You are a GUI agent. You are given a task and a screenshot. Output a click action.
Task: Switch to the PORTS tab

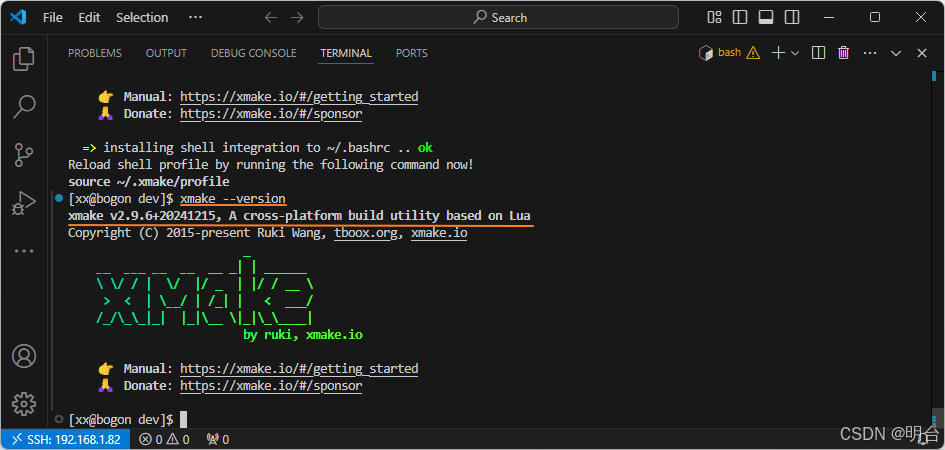pyautogui.click(x=412, y=53)
